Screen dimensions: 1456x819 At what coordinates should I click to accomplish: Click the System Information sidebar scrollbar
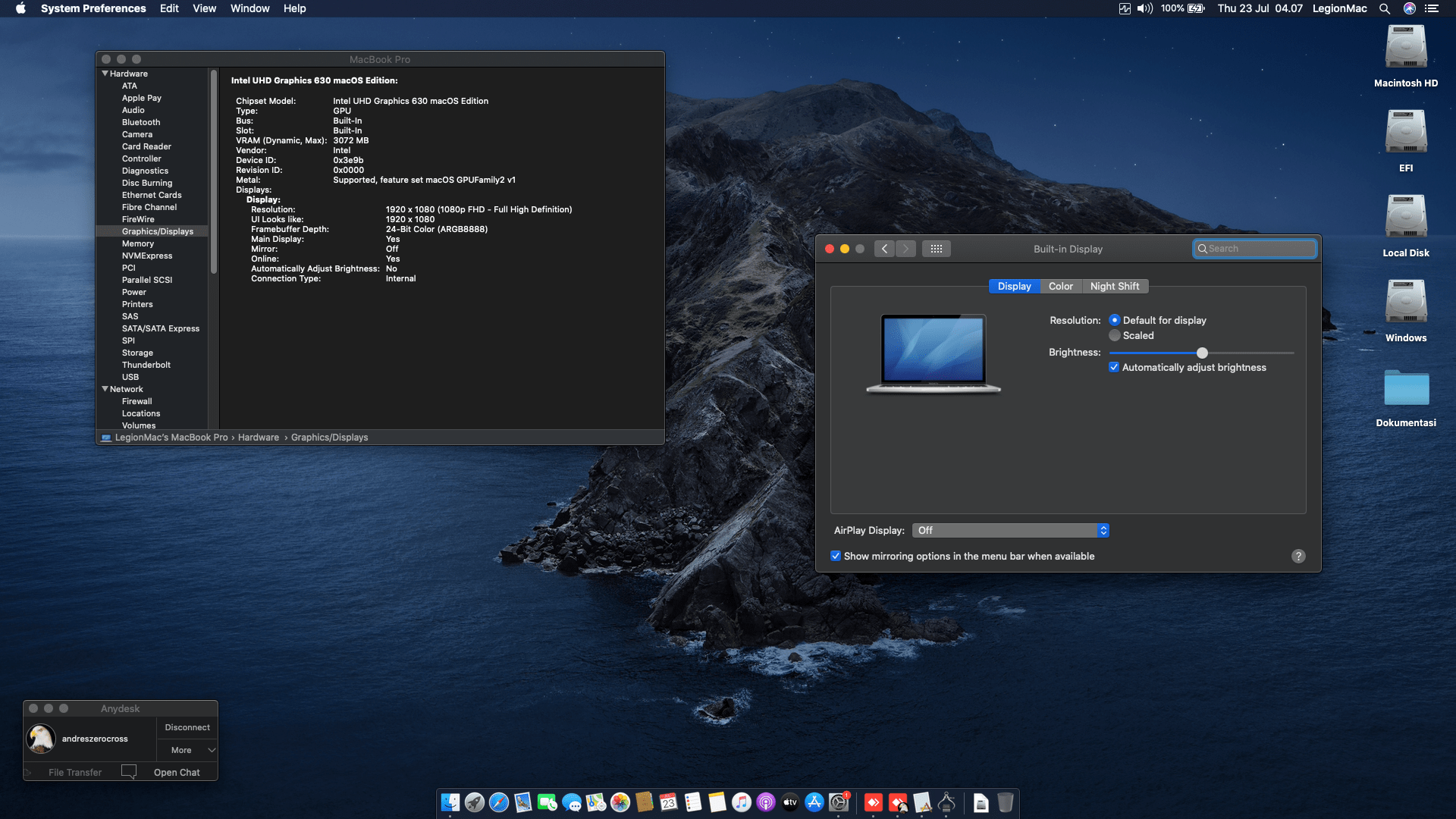click(214, 171)
